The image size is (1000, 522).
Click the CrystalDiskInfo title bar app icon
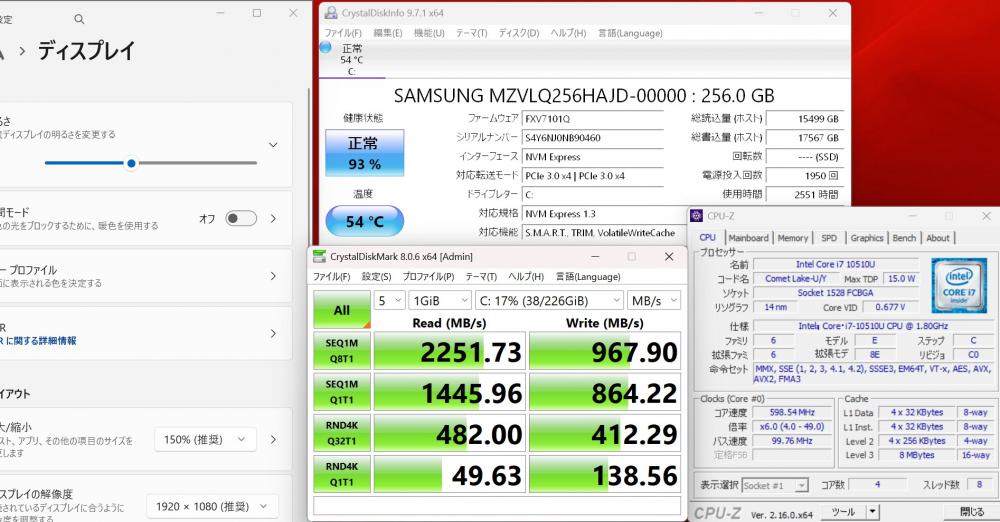click(x=331, y=13)
